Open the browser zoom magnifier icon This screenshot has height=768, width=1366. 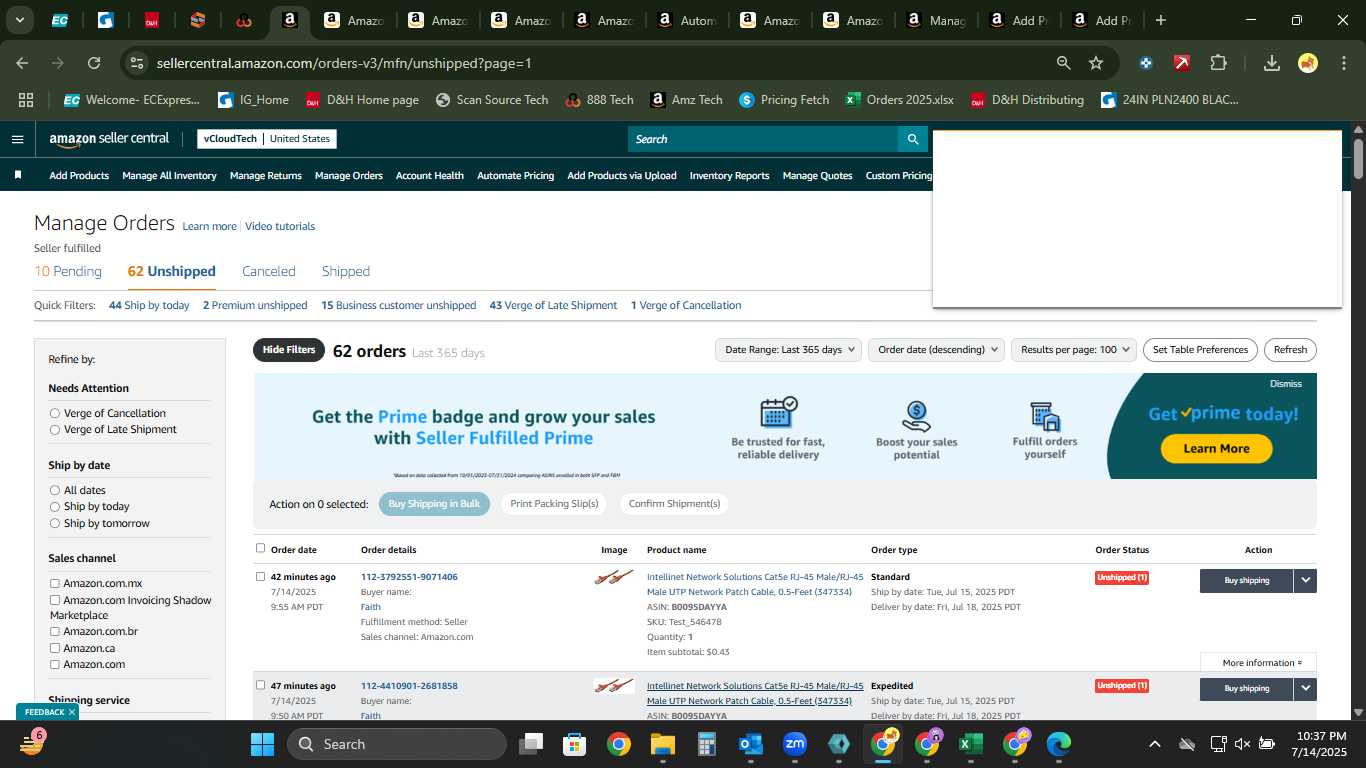click(1064, 63)
